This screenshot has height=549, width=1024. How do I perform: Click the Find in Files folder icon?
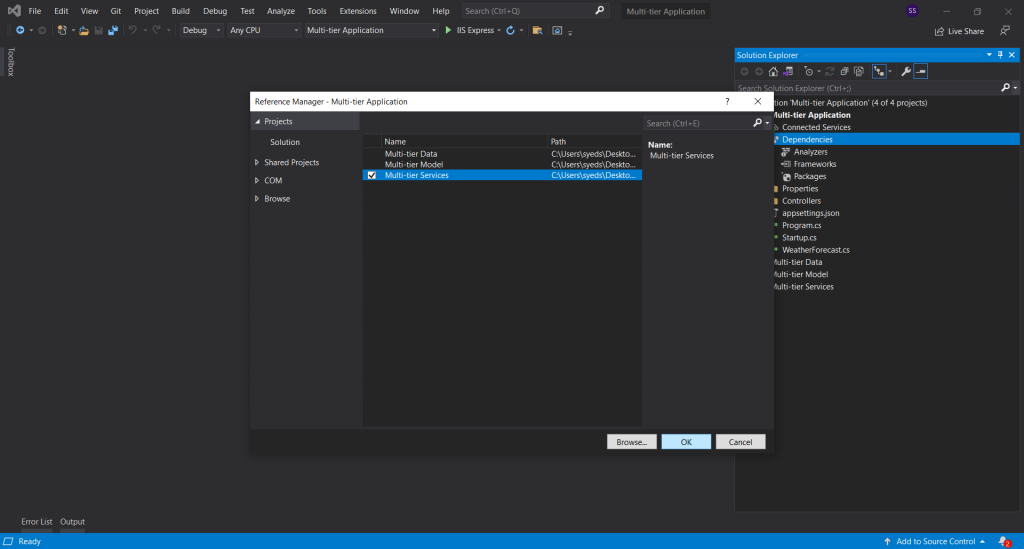(537, 30)
